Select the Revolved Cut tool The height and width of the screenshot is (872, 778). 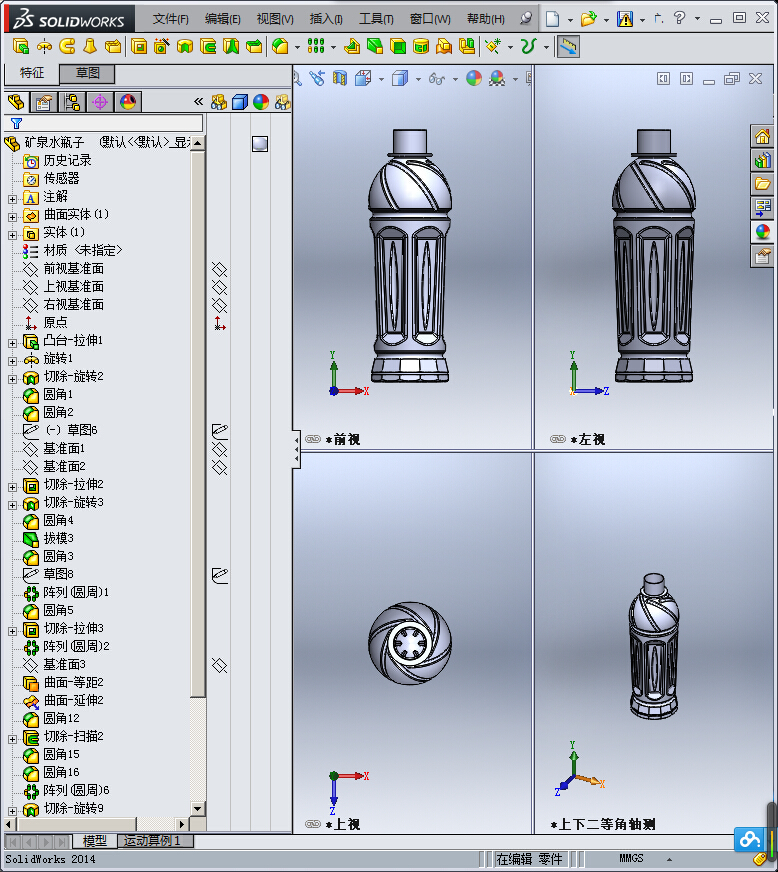[185, 47]
